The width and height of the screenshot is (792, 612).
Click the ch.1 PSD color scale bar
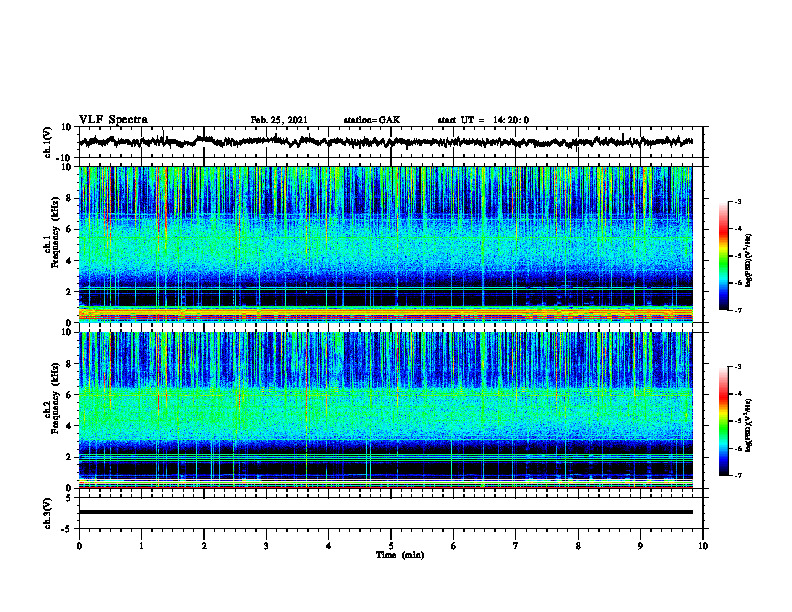pos(724,256)
